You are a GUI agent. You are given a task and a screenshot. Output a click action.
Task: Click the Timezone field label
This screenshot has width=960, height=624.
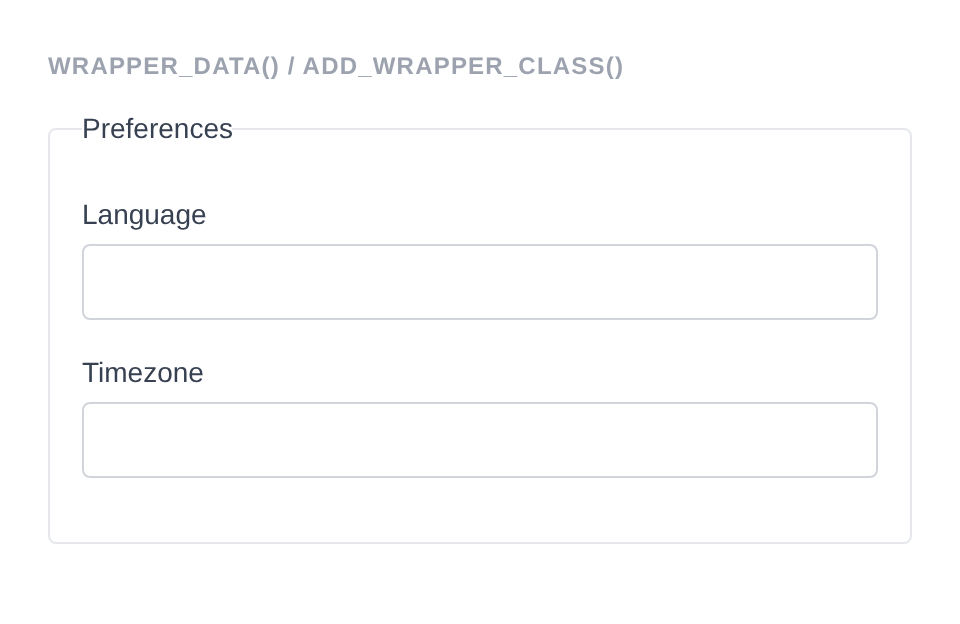click(x=142, y=372)
